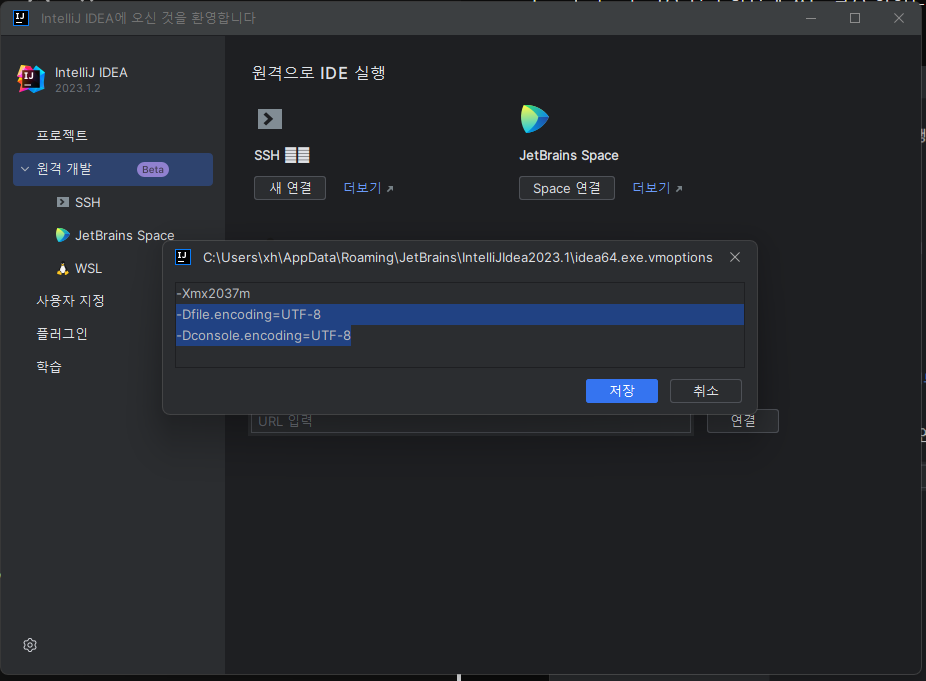Select WSL in sidebar tree
The height and width of the screenshot is (681, 926).
pyautogui.click(x=80, y=268)
